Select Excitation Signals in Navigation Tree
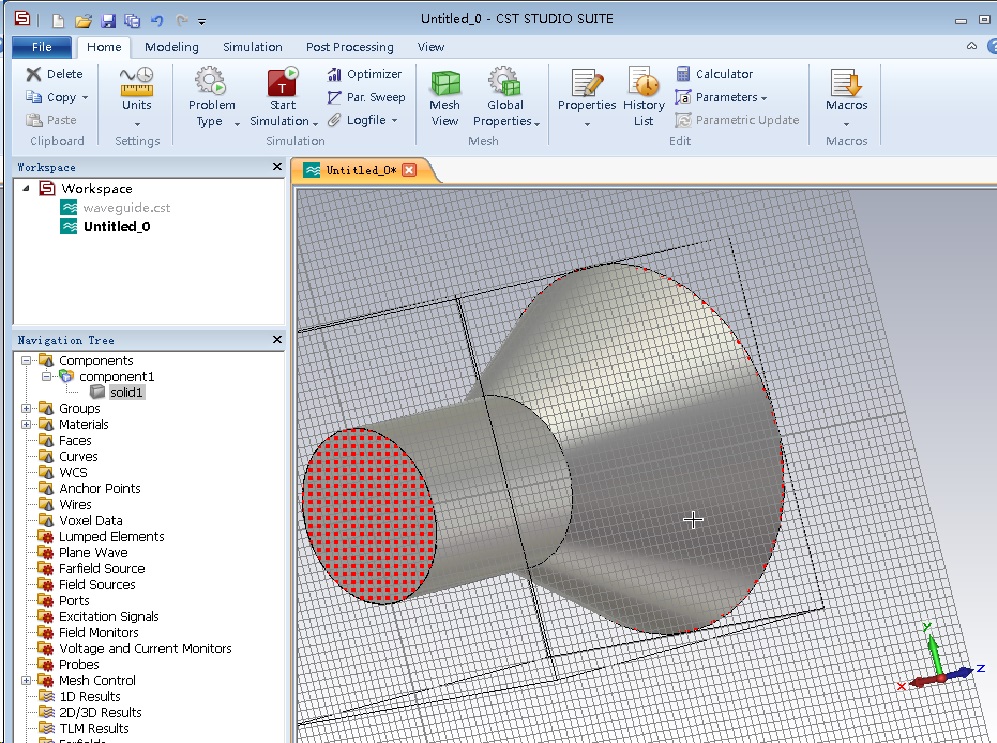The image size is (997, 743). [109, 617]
